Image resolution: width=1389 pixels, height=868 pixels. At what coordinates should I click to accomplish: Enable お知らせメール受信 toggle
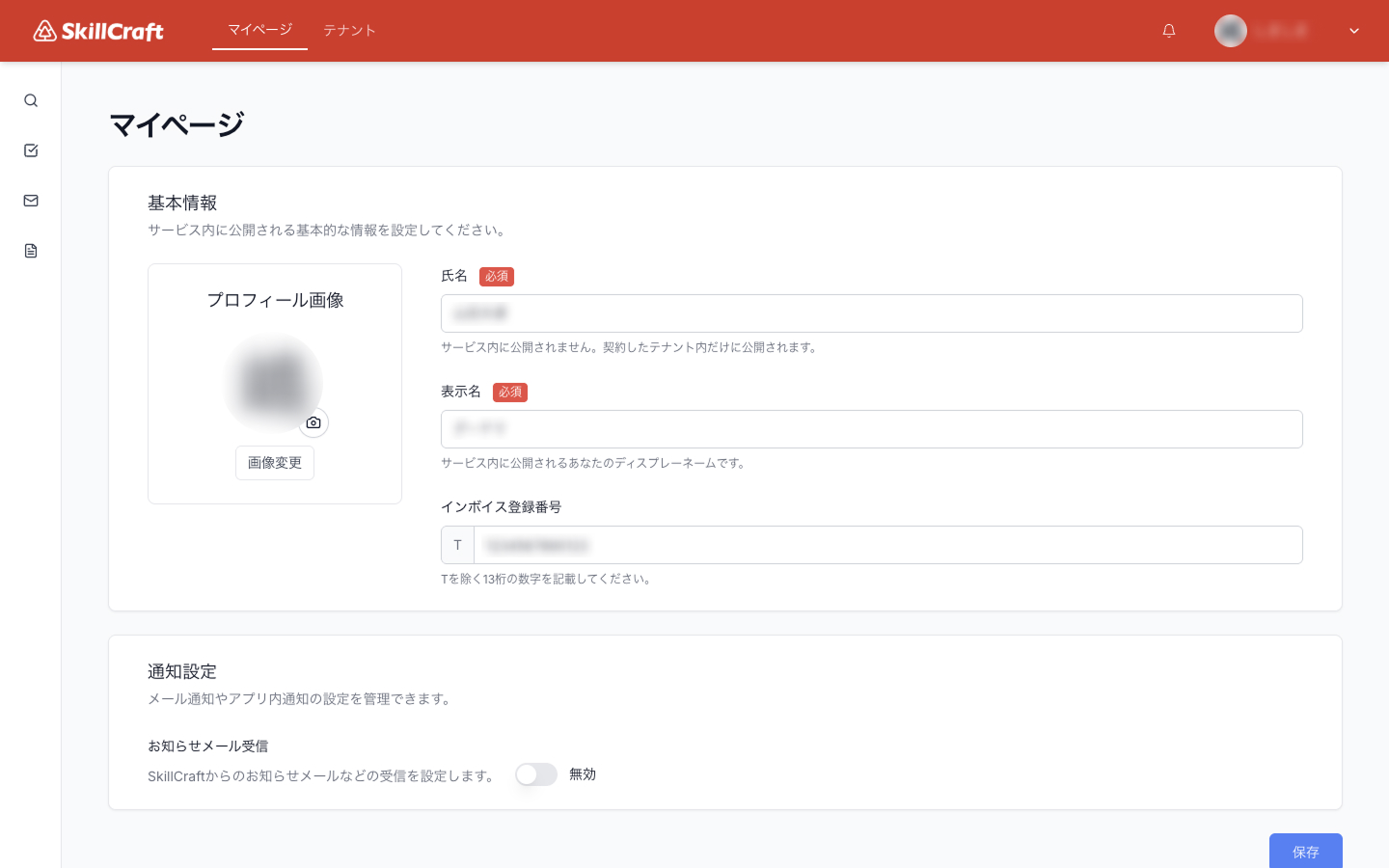(536, 774)
